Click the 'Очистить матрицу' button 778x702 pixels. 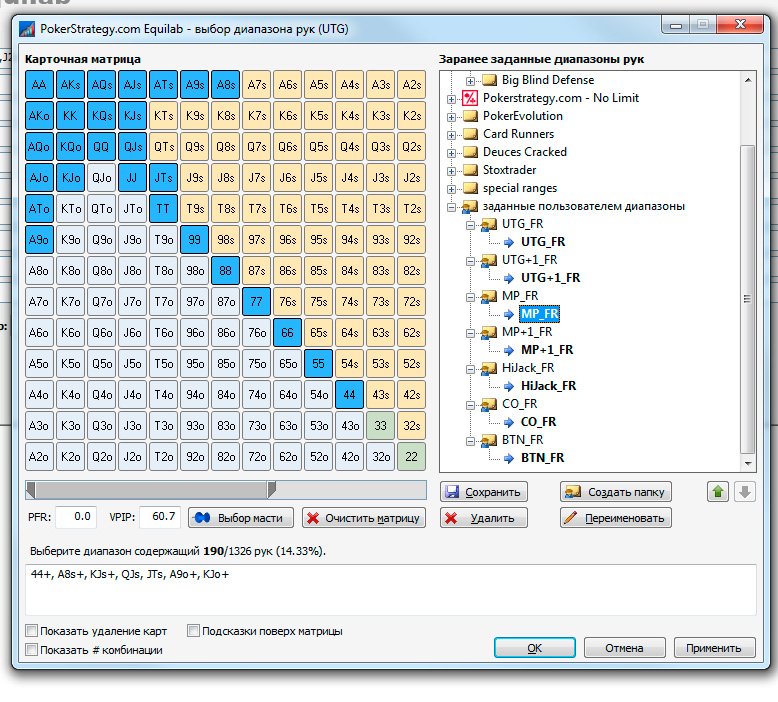click(x=364, y=518)
